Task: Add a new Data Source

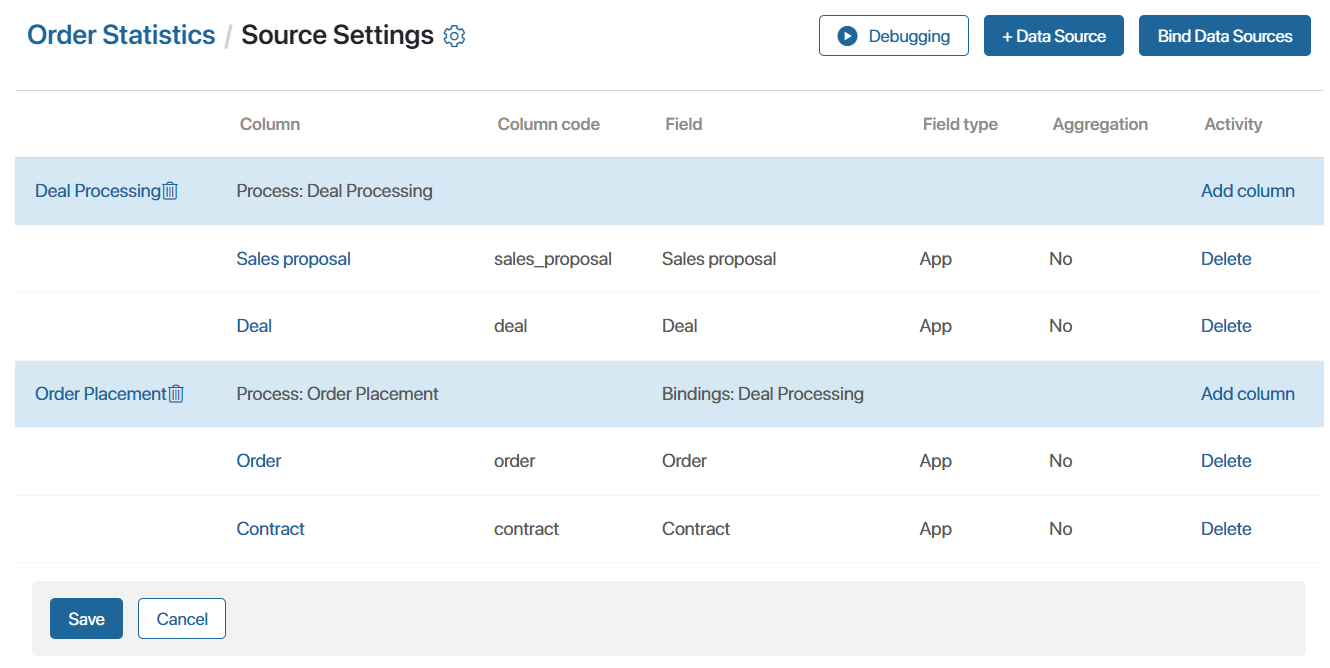Action: [1054, 36]
